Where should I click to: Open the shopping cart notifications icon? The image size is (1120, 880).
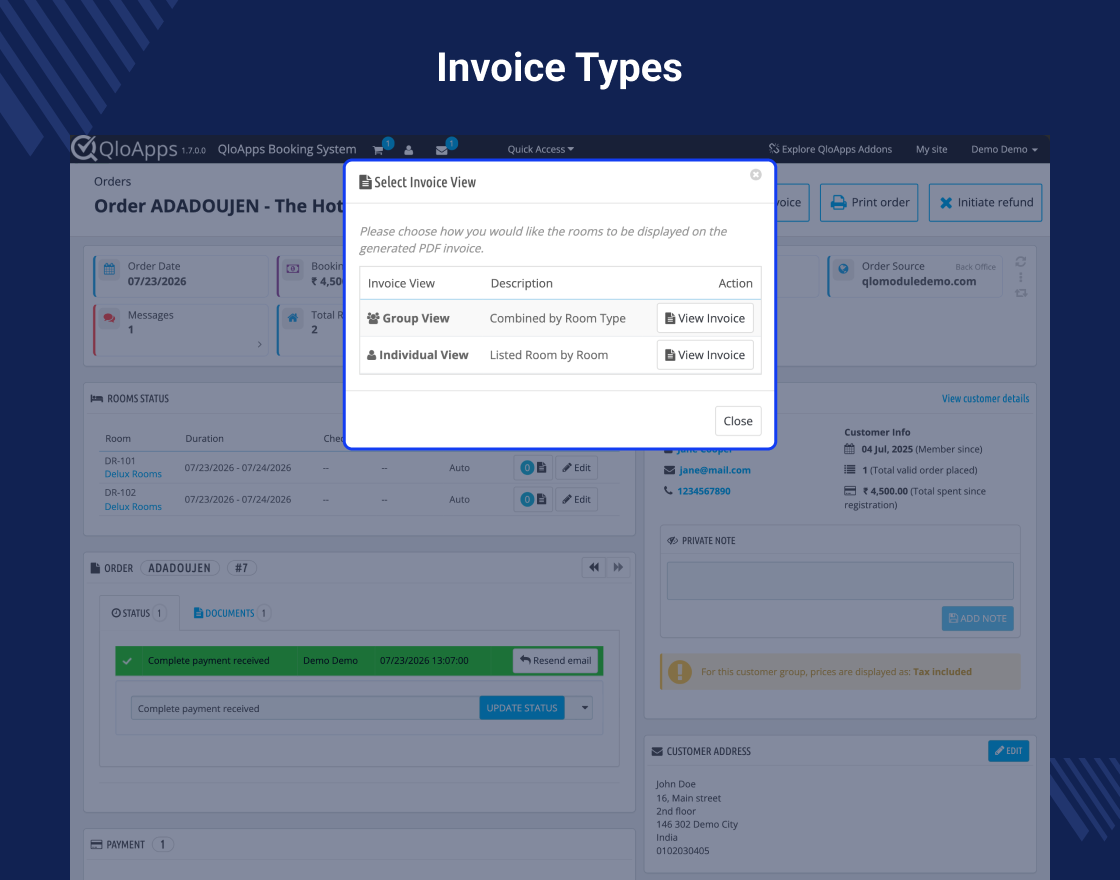click(379, 149)
